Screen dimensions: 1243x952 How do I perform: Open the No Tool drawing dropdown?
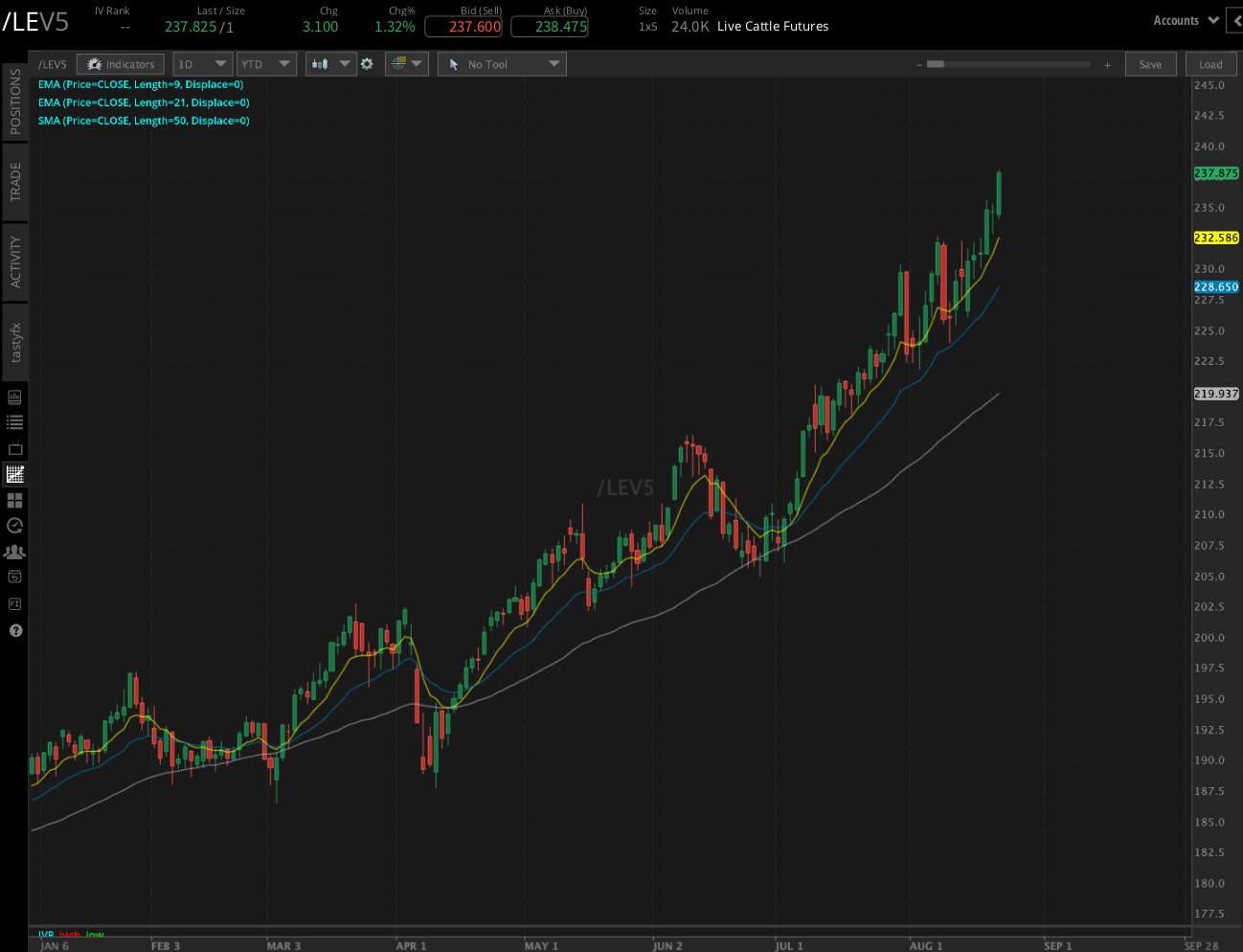click(501, 63)
